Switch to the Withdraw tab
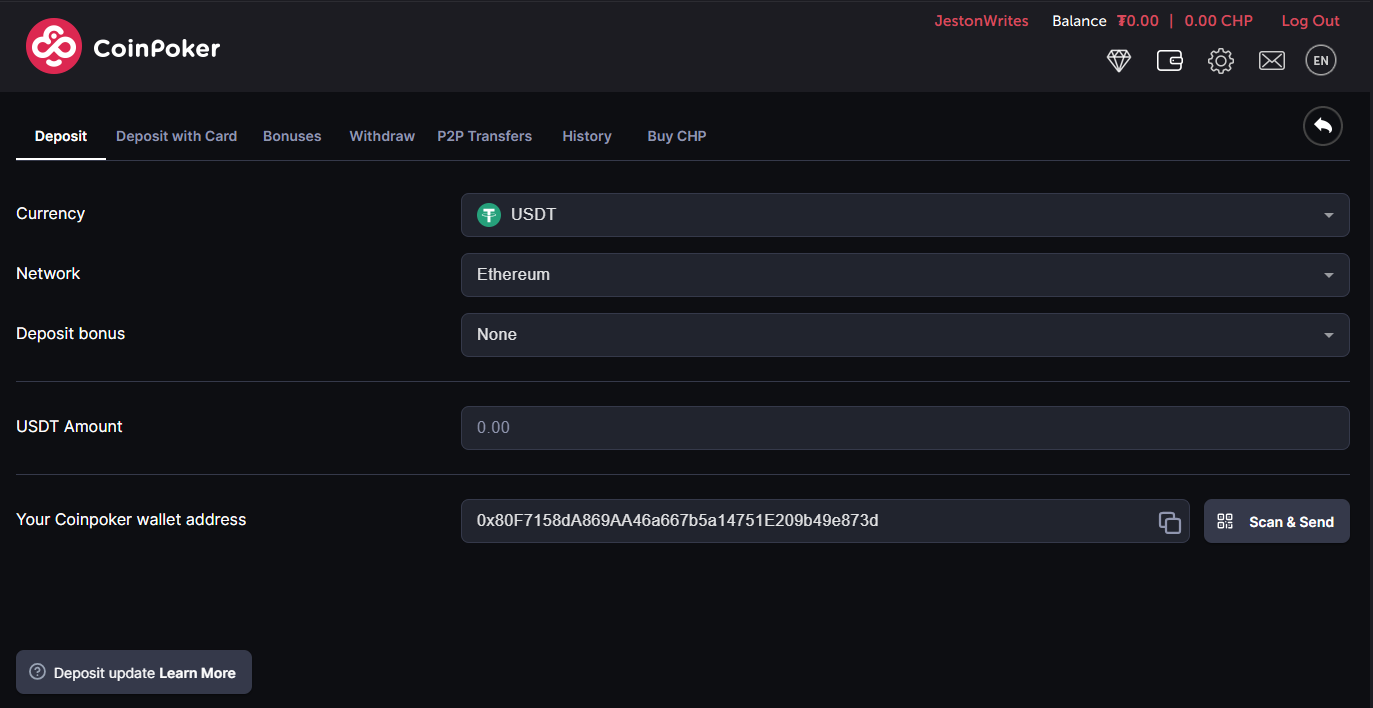The width and height of the screenshot is (1373, 708). [x=382, y=136]
